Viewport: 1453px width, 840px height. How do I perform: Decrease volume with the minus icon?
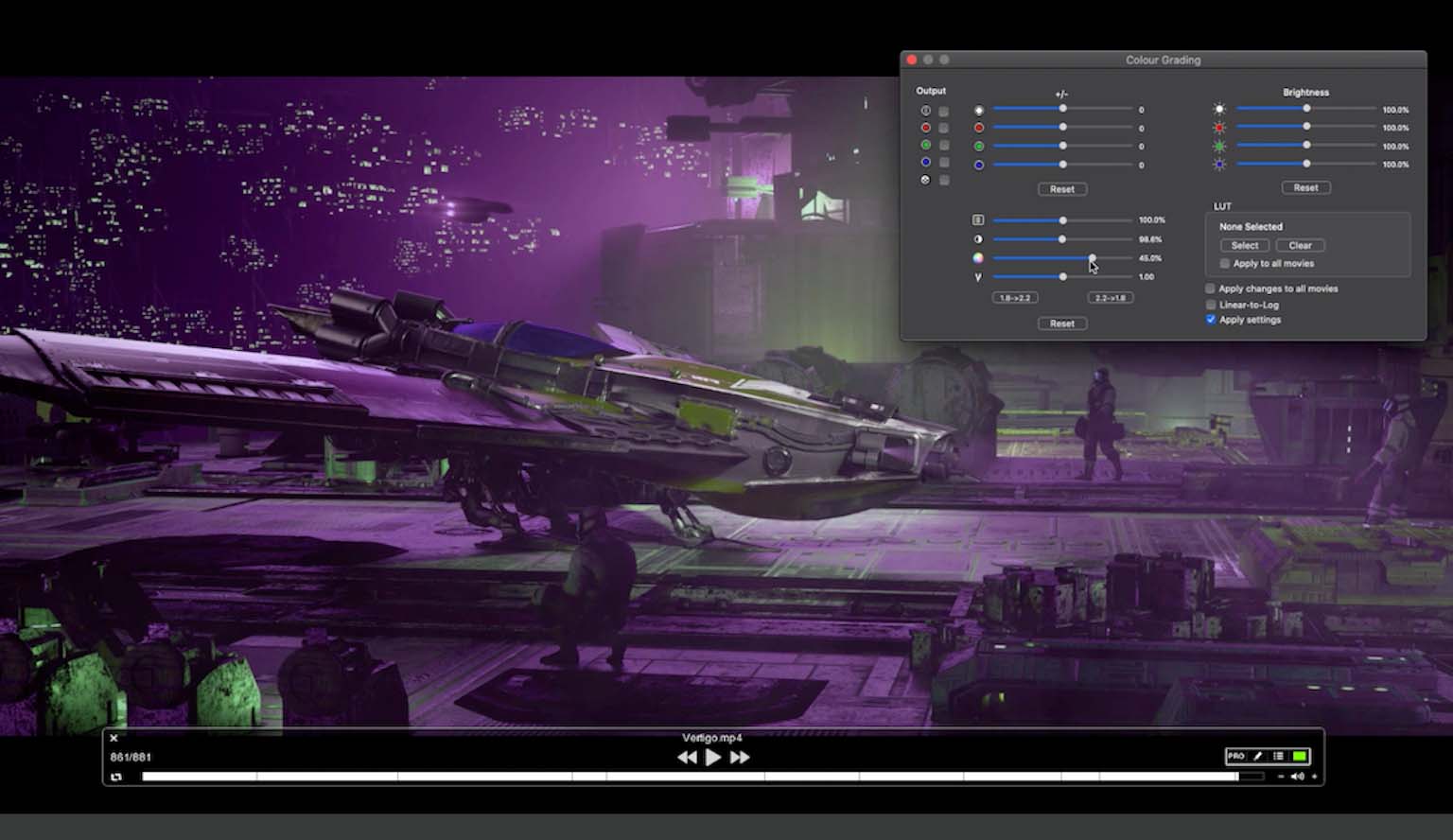pos(1281,777)
